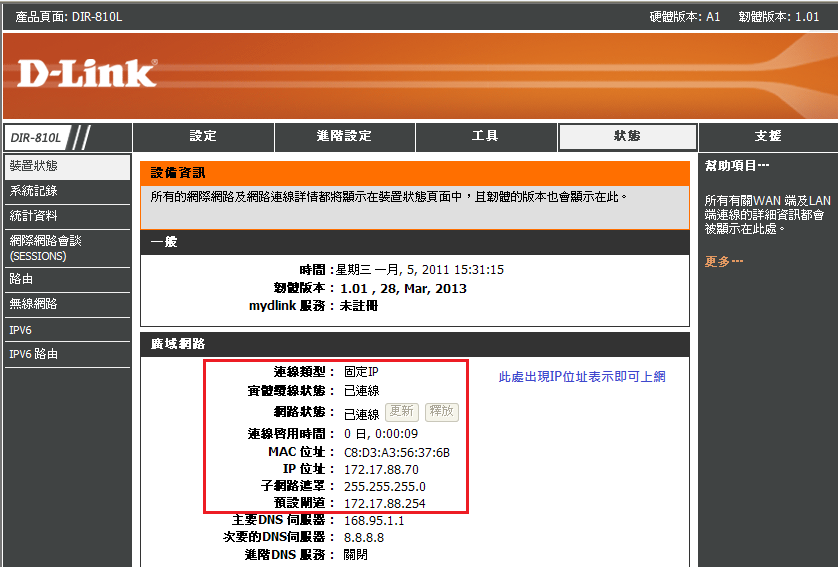Open 系統記錄 in the sidebar
Screen dimensions: 838x567
[67, 191]
